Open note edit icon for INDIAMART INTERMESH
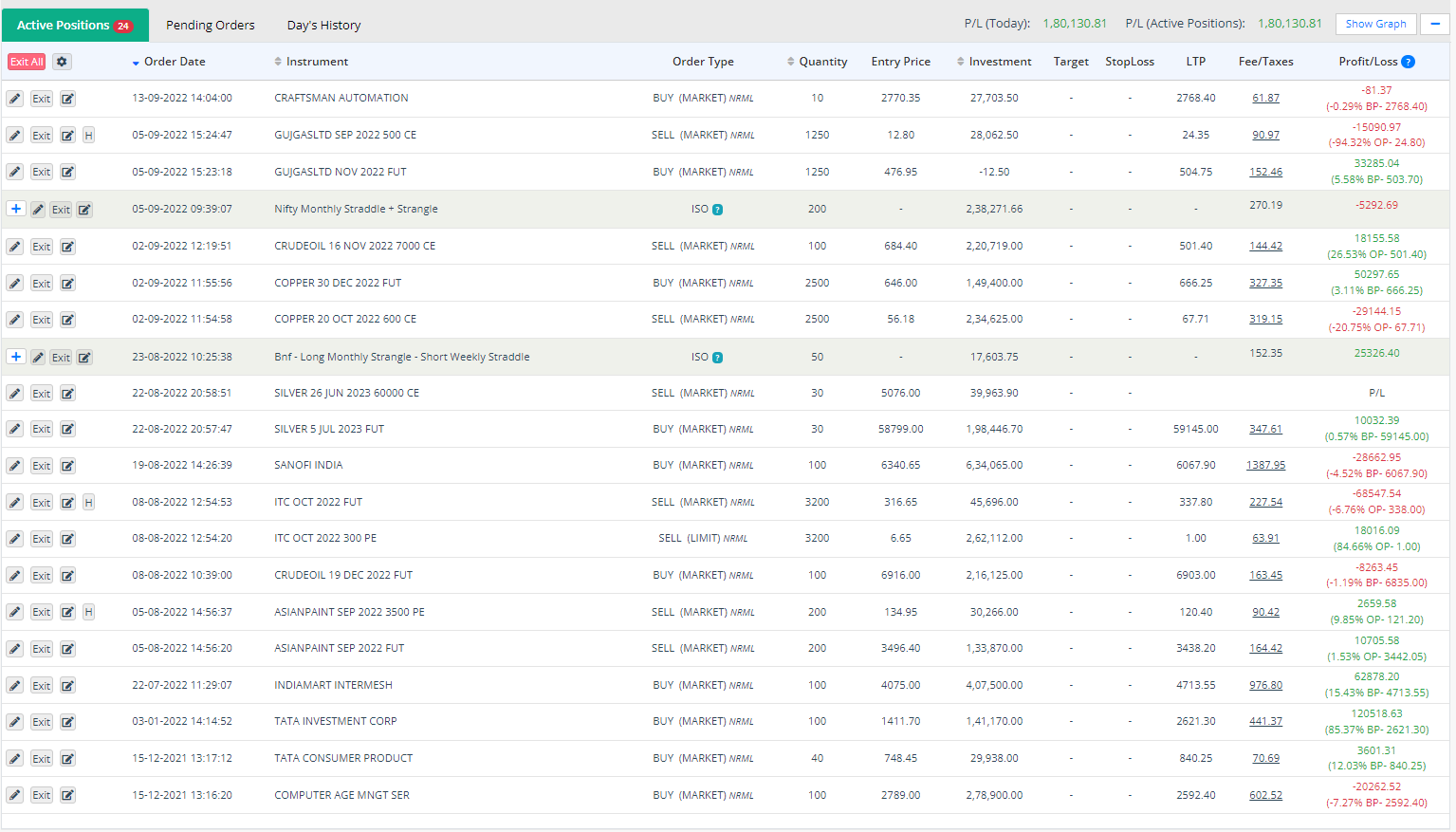1456x832 pixels. (x=68, y=686)
